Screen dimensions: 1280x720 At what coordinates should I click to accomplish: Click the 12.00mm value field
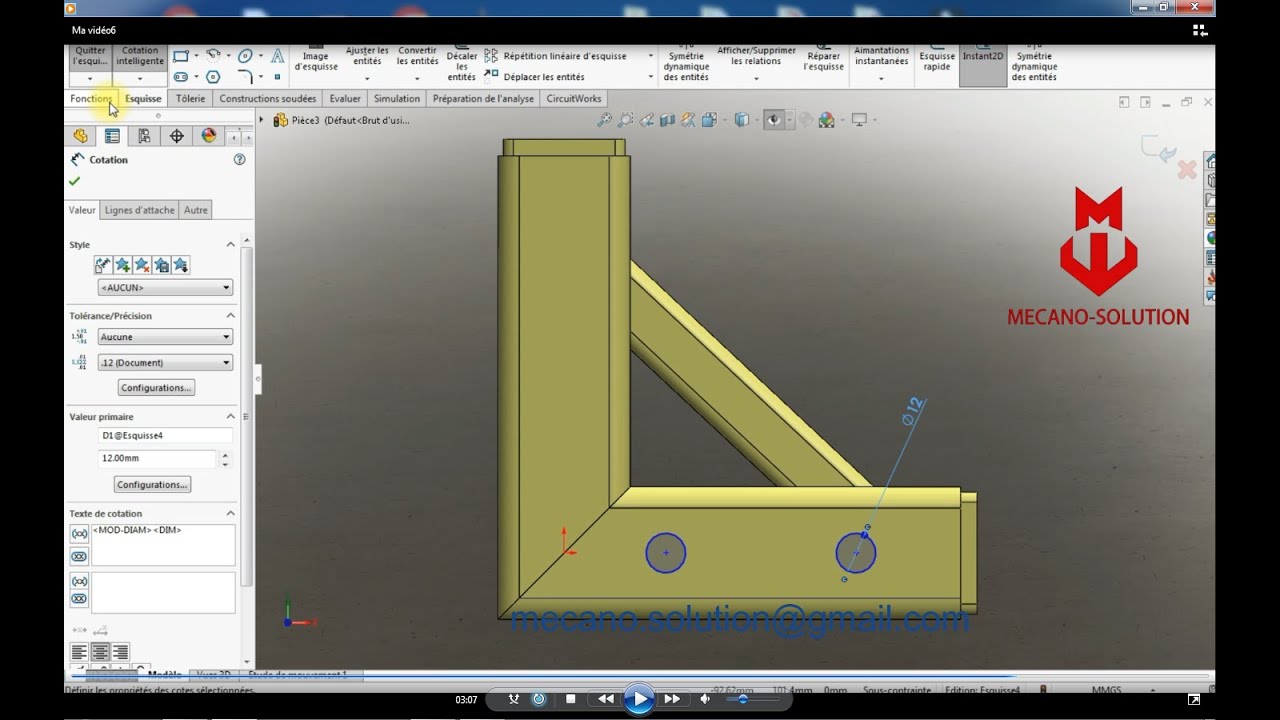(157, 458)
